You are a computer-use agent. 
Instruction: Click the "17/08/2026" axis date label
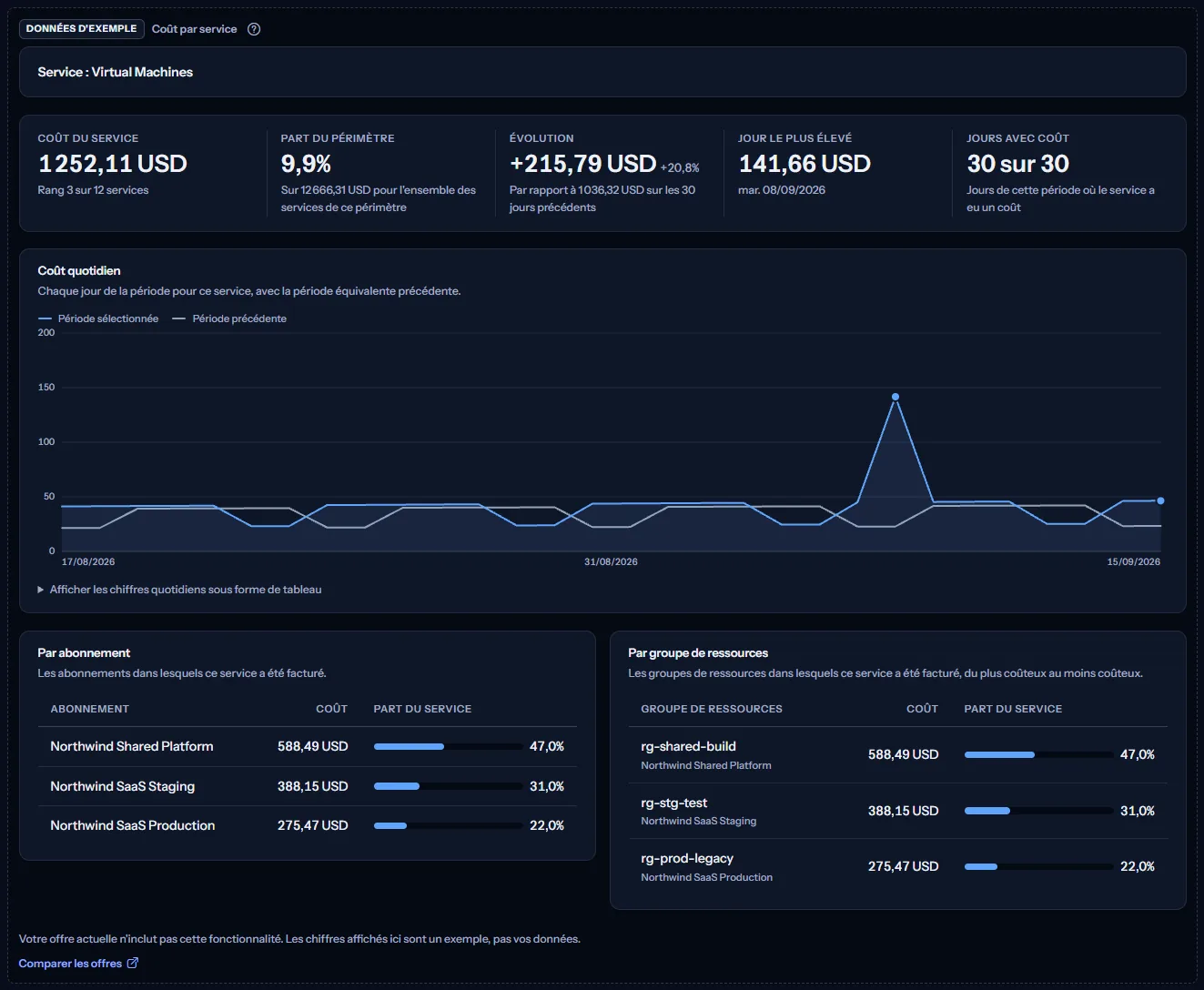coord(88,561)
